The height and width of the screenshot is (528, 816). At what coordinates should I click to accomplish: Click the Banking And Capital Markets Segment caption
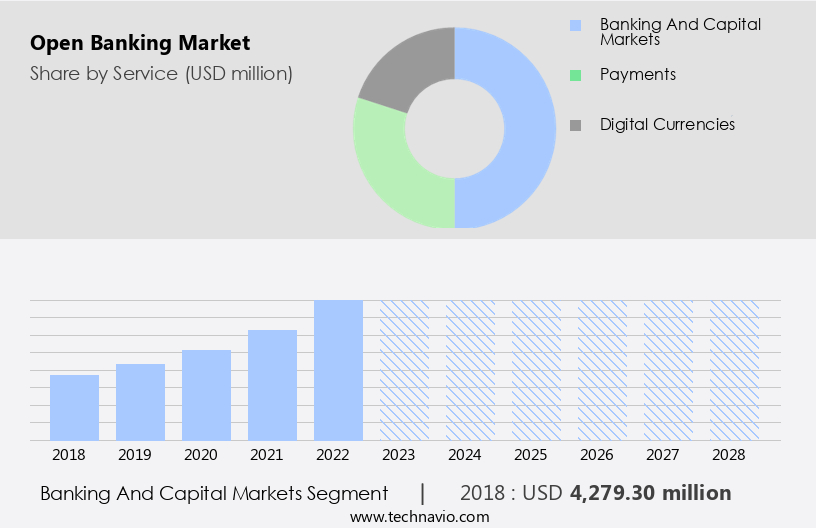pos(214,494)
